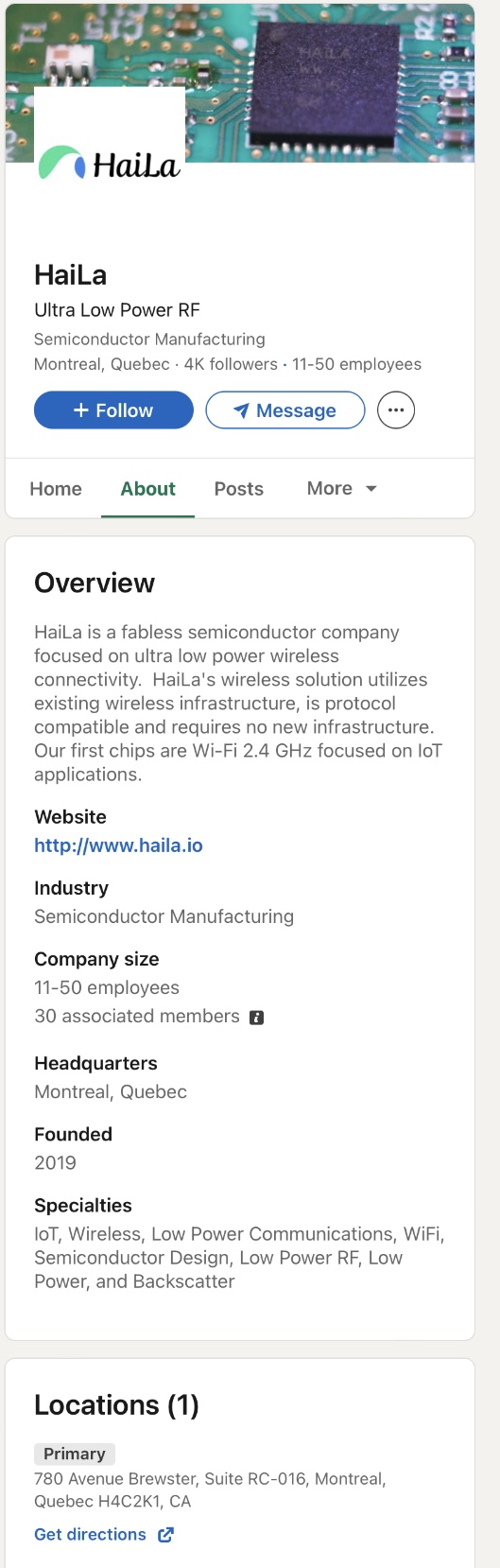
Task: Click the info icon beside associated members
Action: click(256, 1018)
